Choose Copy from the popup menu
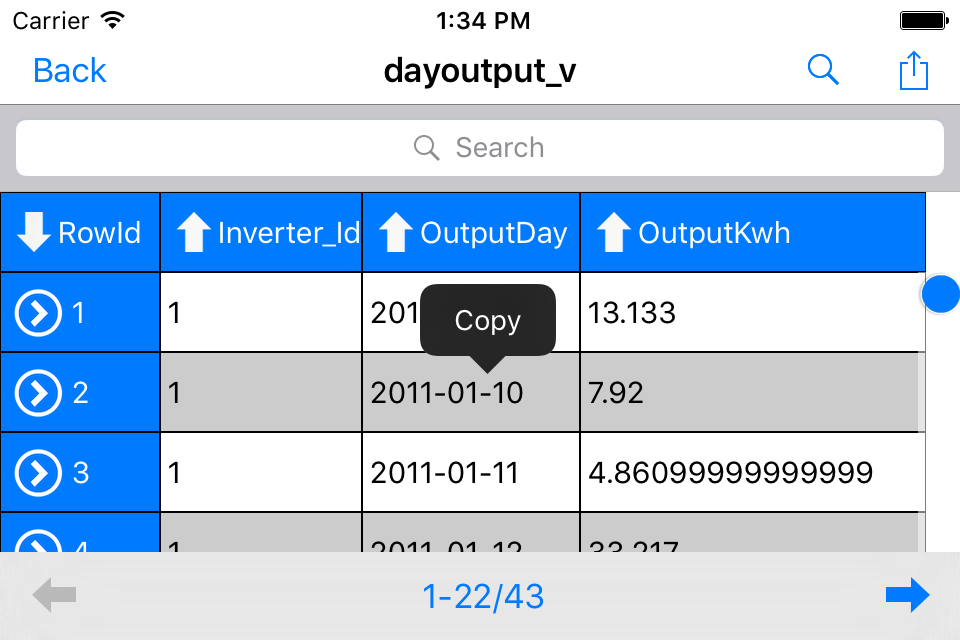960x640 pixels. [x=487, y=320]
